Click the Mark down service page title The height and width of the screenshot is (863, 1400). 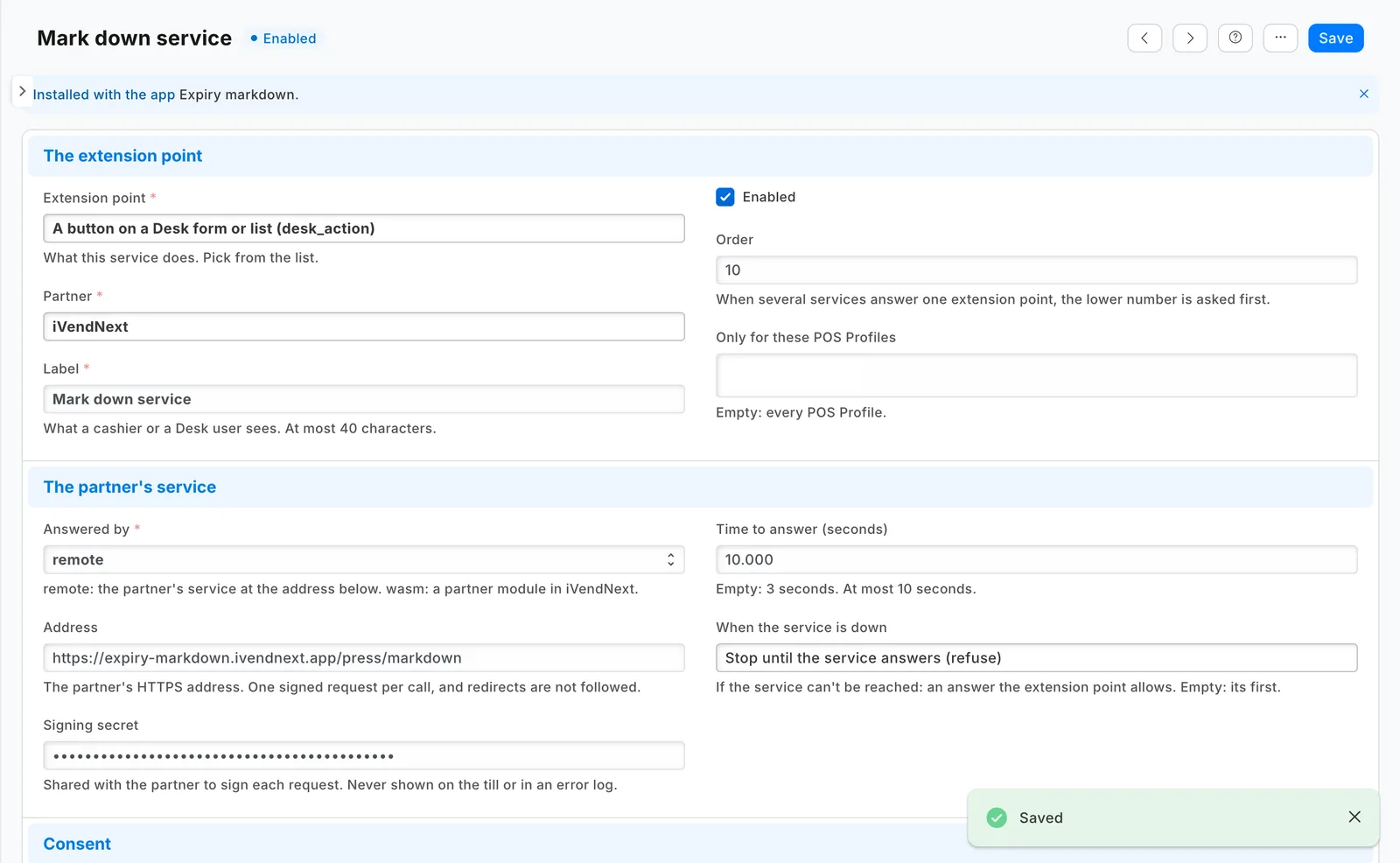(134, 39)
